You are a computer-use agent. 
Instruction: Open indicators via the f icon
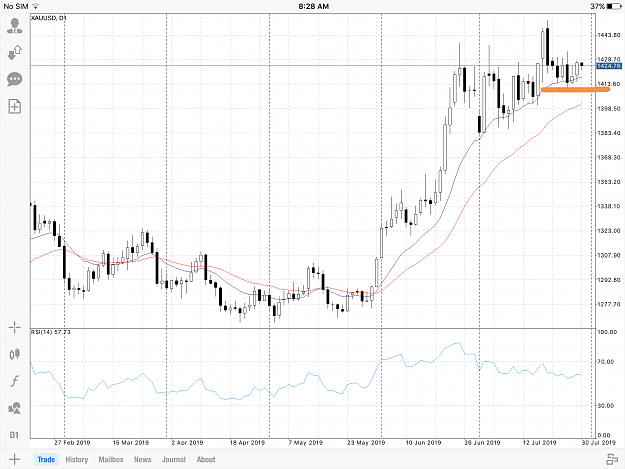click(15, 381)
